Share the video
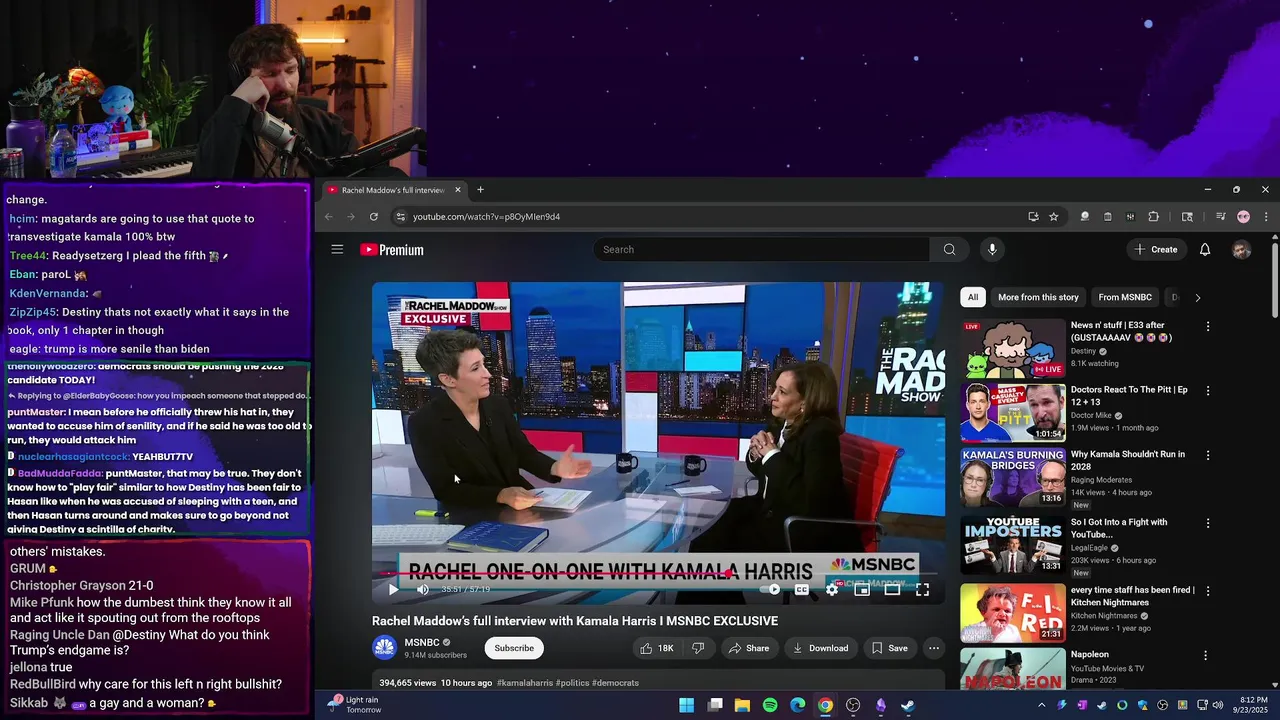Viewport: 1280px width, 720px height. click(749, 648)
